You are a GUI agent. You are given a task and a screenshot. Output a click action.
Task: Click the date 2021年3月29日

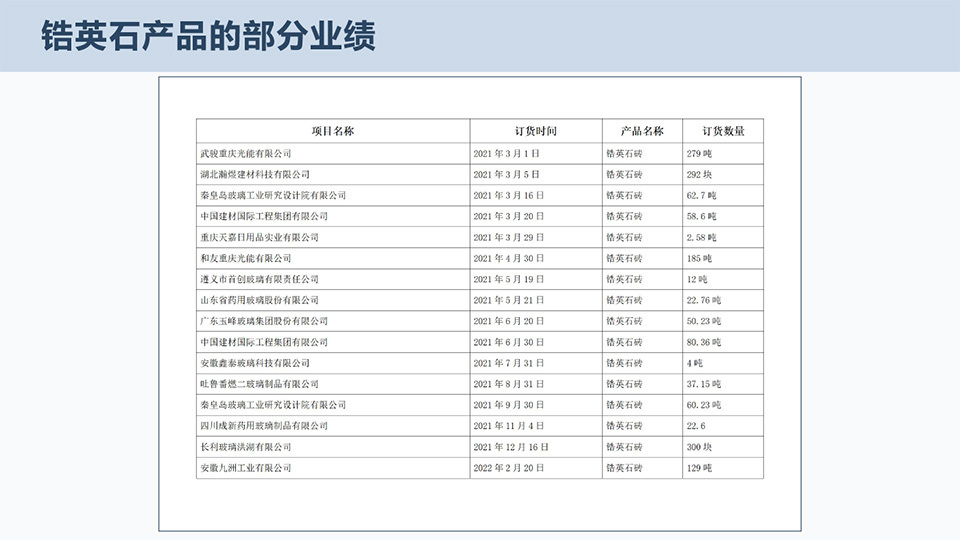(509, 238)
